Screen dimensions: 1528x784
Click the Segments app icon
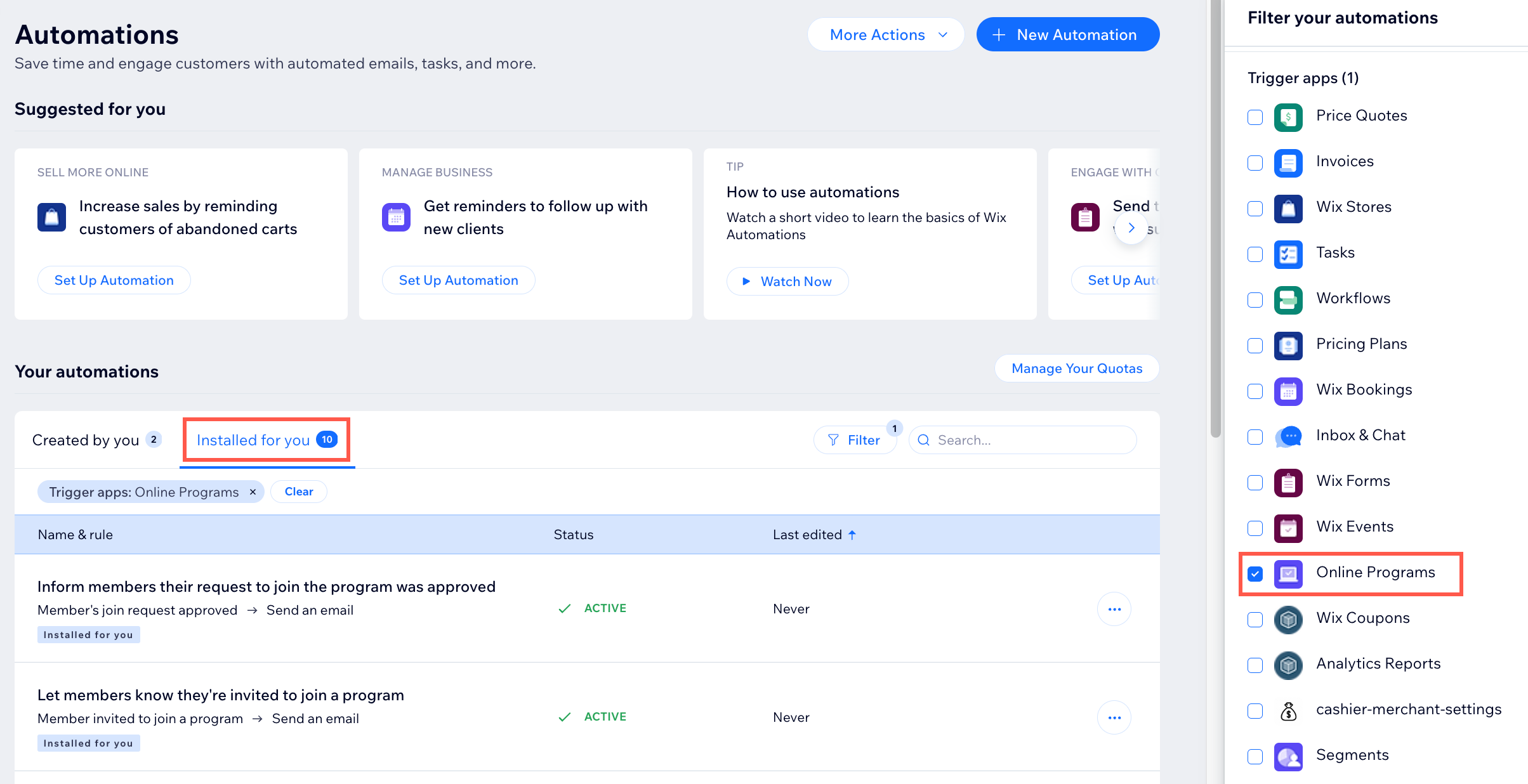click(x=1288, y=756)
